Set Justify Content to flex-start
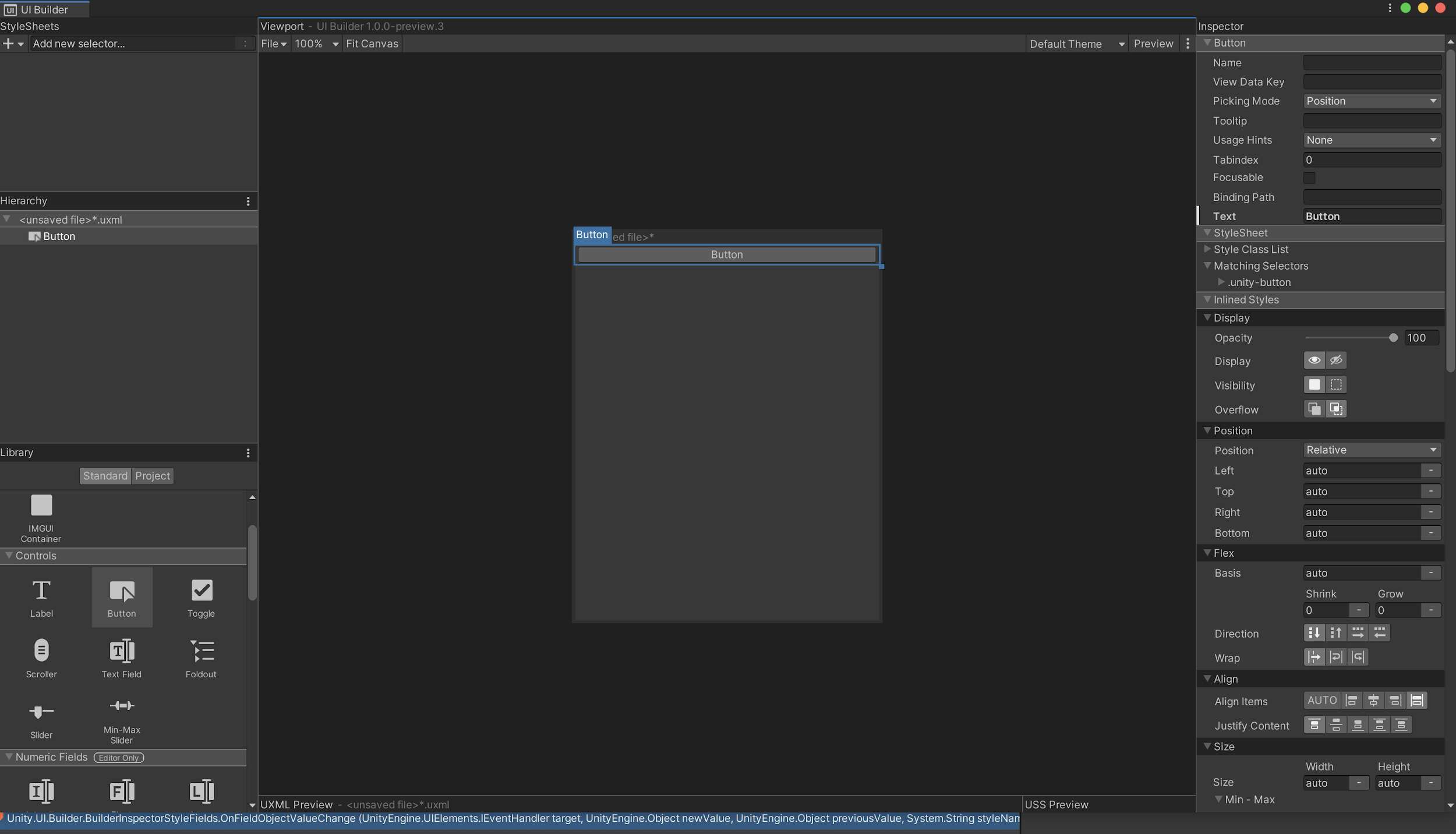The width and height of the screenshot is (1456, 834). point(1314,725)
